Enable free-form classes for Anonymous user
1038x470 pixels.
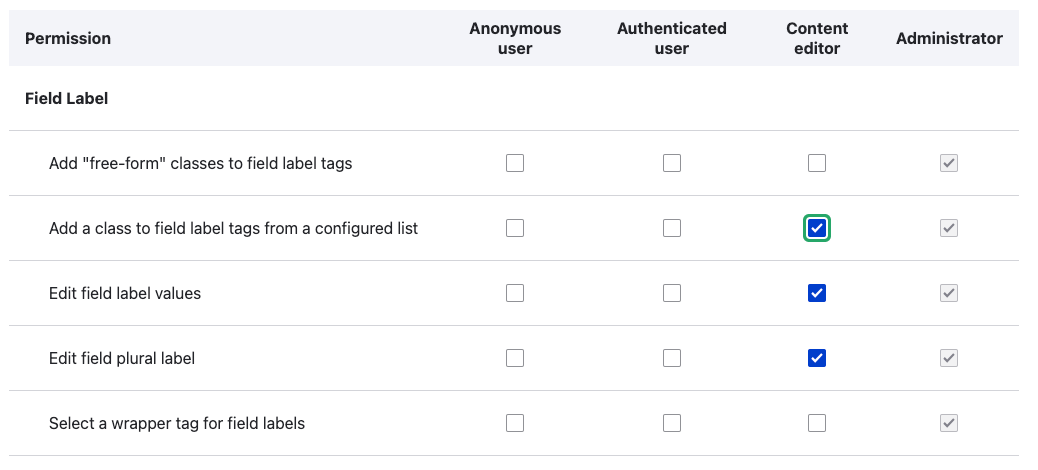coord(514,163)
